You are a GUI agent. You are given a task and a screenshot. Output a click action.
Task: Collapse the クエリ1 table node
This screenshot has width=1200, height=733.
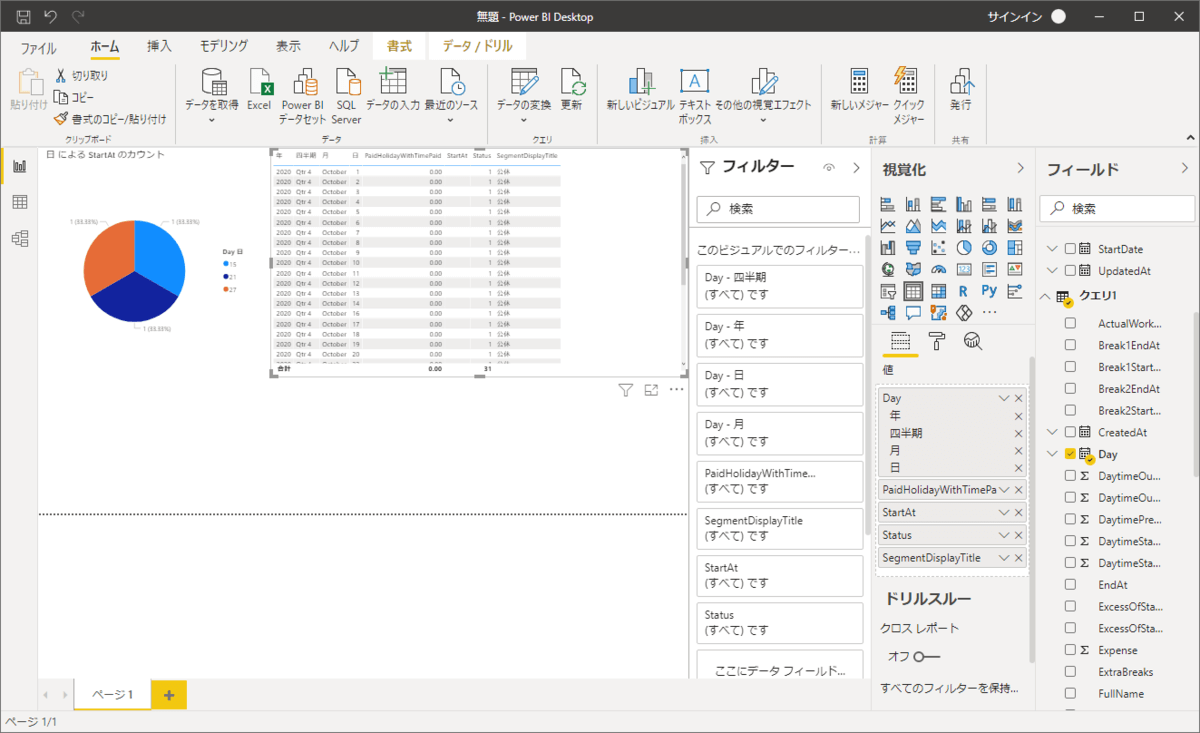1045,296
